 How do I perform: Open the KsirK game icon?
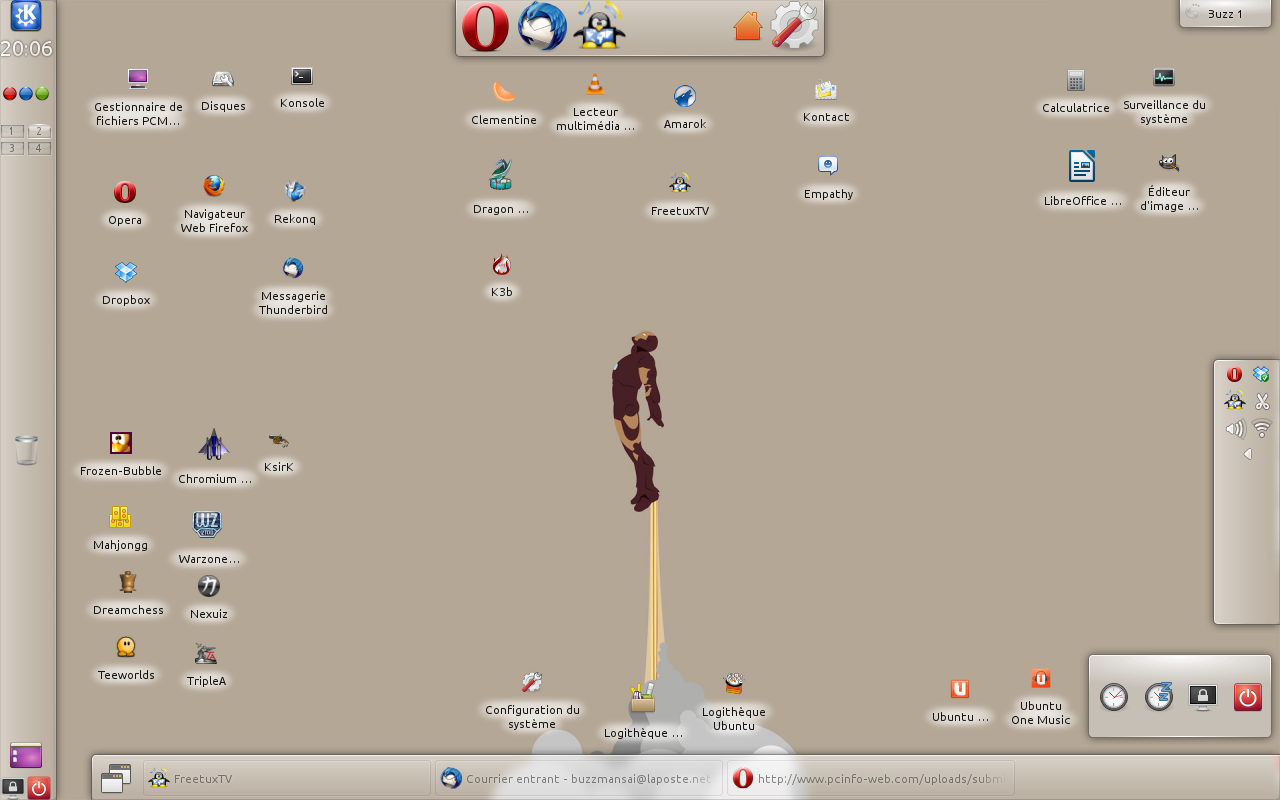coord(278,440)
